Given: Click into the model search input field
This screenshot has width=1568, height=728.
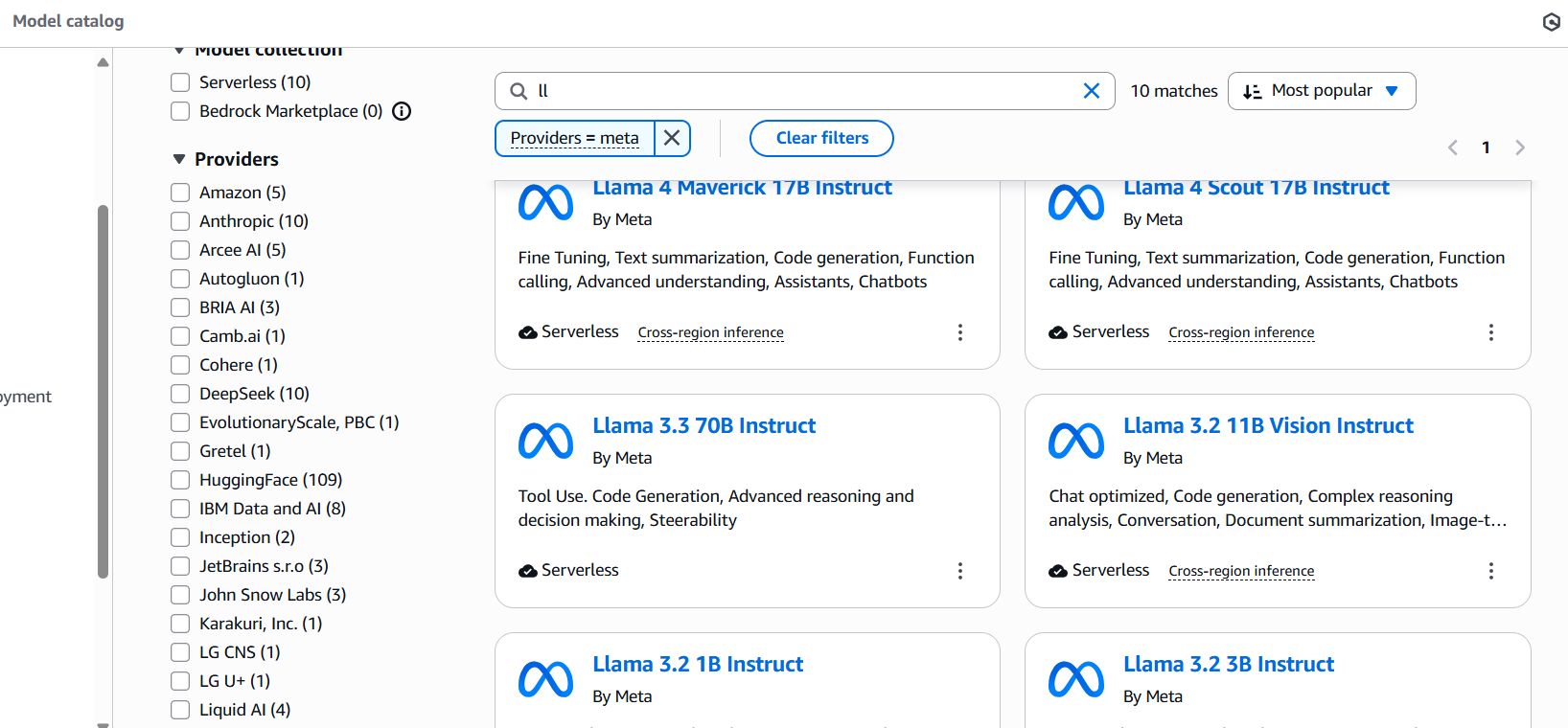Looking at the screenshot, I should [805, 91].
